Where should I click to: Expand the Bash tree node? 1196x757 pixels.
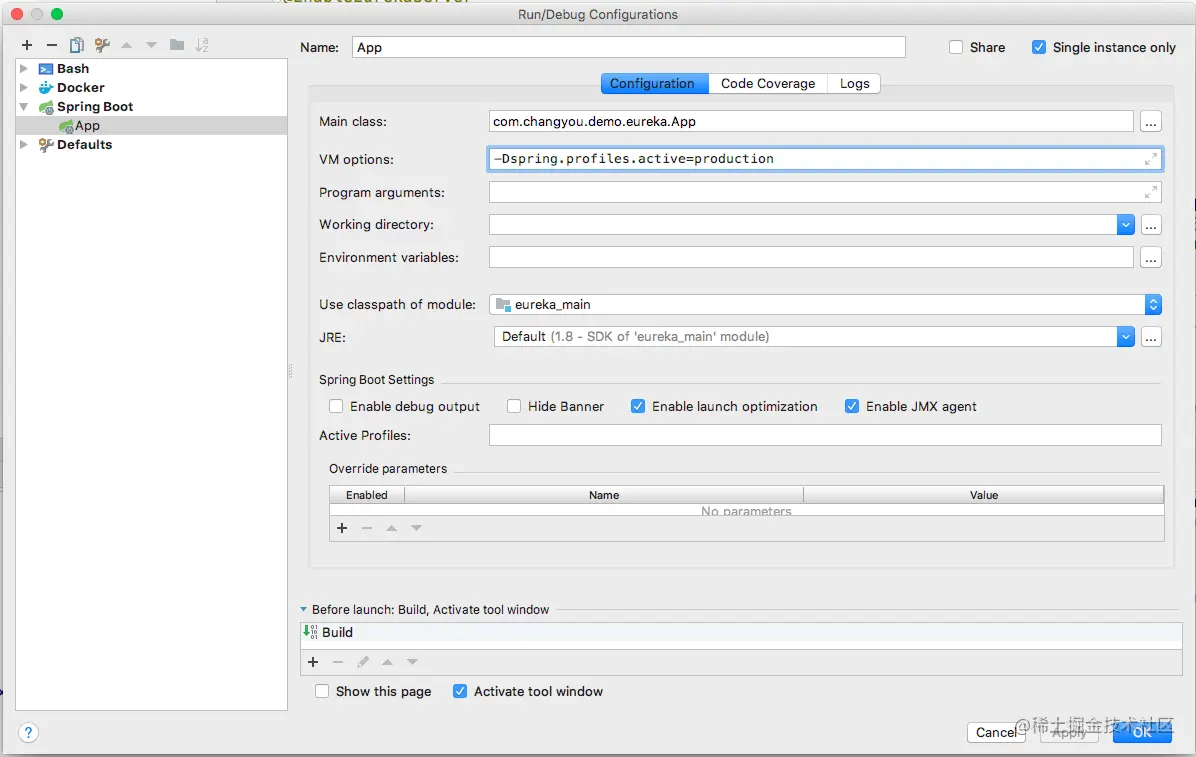pyautogui.click(x=24, y=69)
